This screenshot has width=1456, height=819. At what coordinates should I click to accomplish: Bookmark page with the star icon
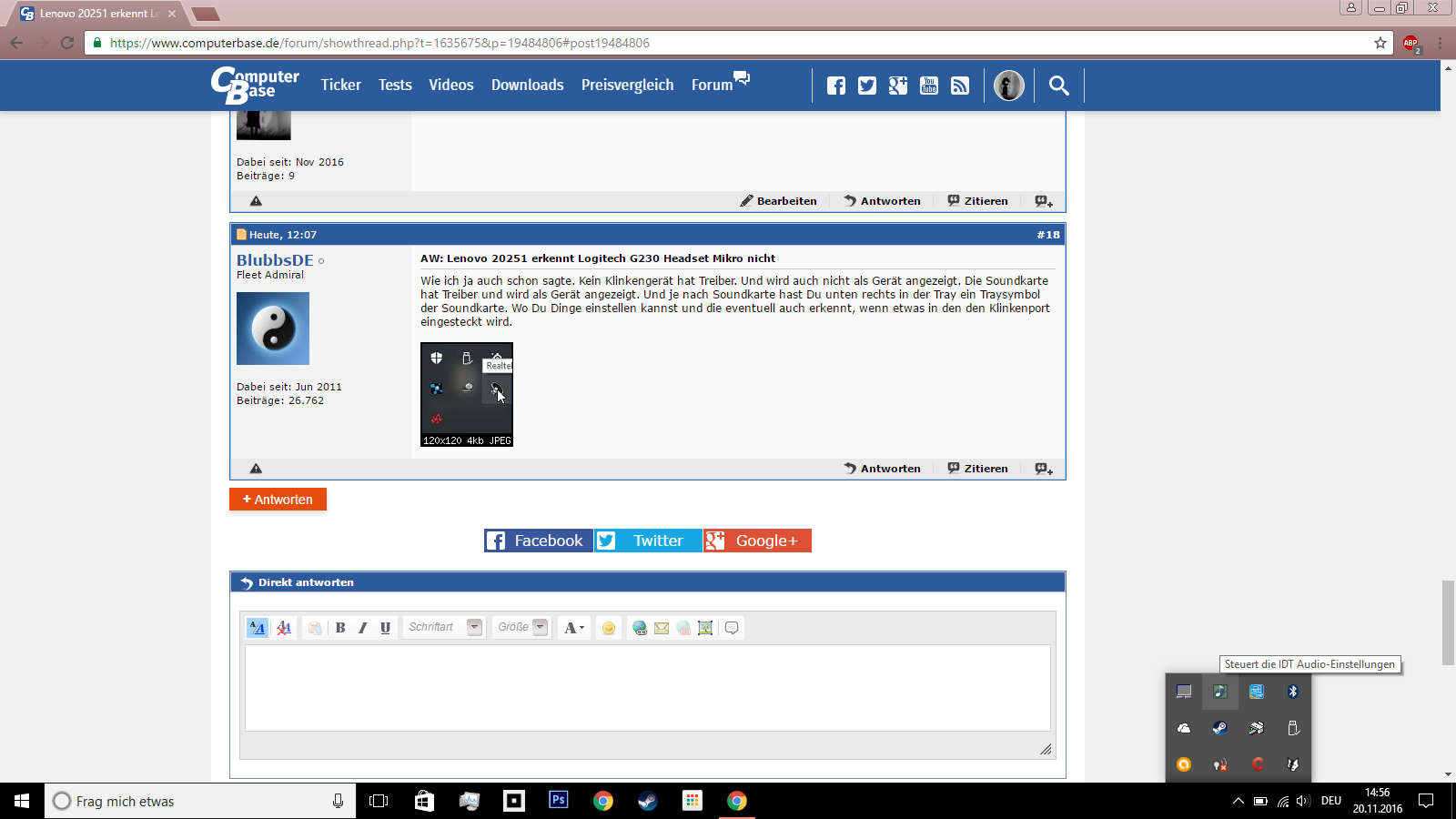[x=1380, y=43]
